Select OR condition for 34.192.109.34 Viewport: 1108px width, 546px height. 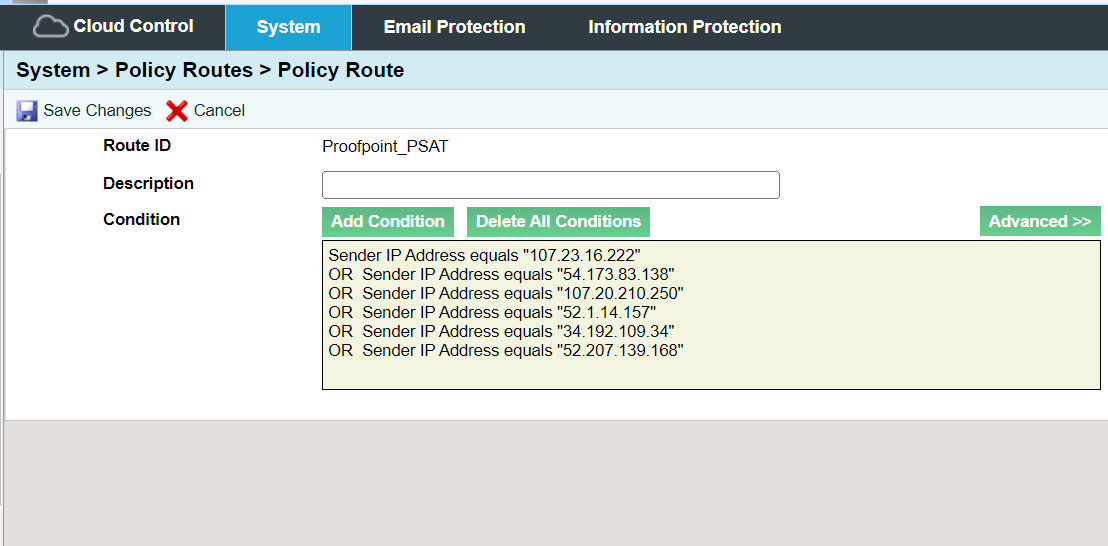coord(501,331)
